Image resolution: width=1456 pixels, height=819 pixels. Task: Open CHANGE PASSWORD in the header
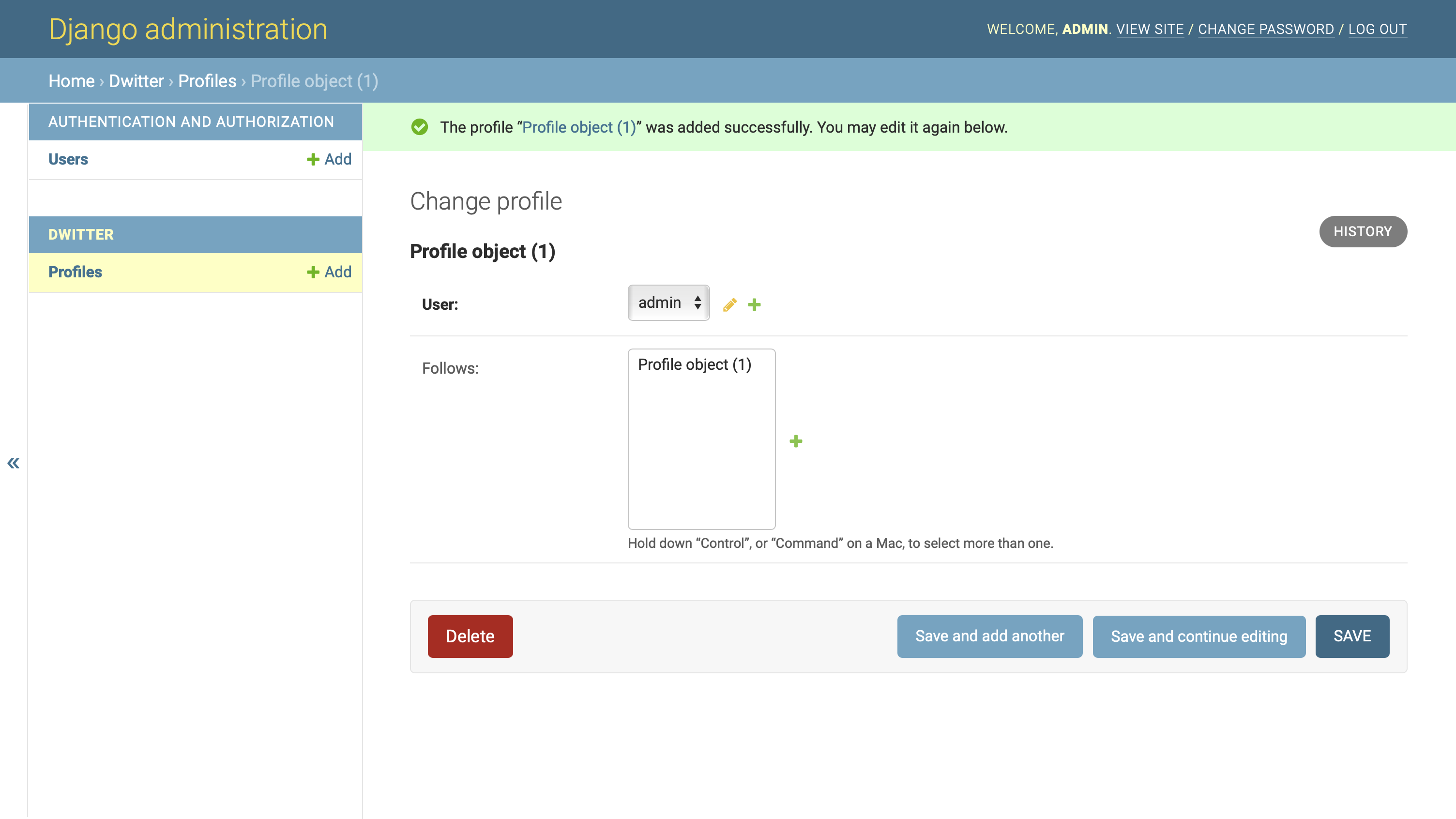[1267, 29]
